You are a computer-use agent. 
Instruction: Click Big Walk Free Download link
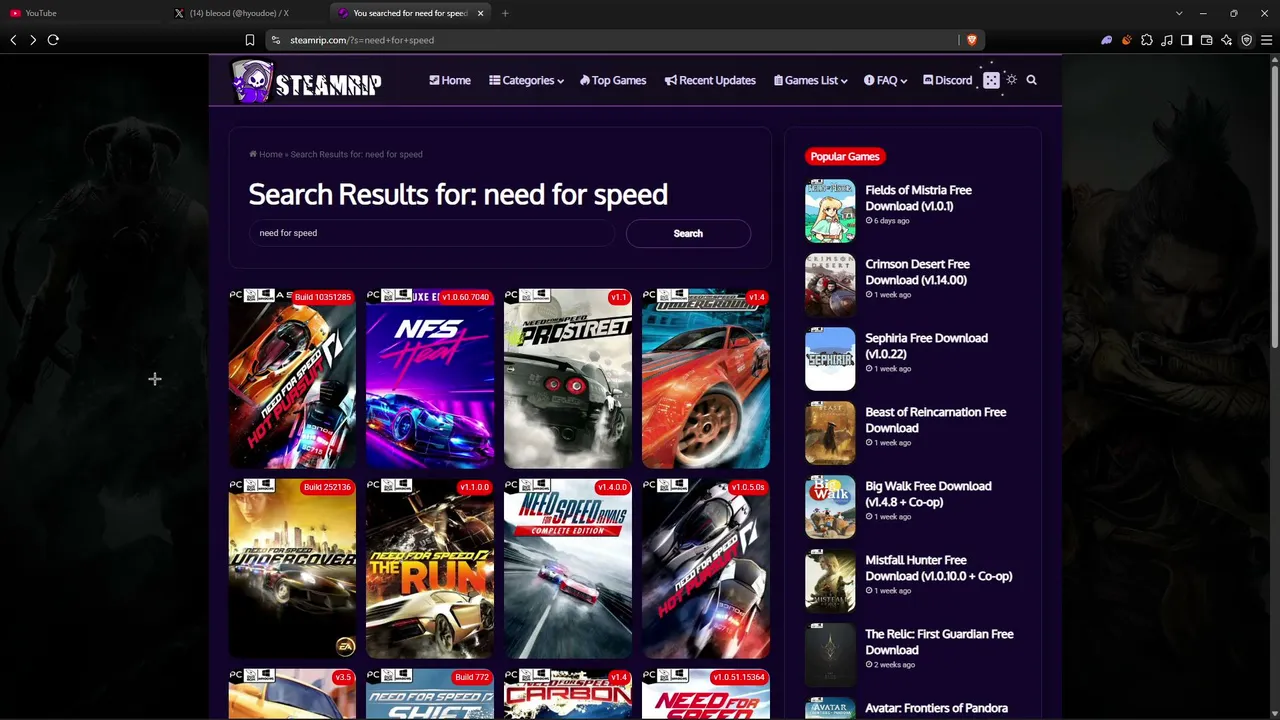coord(928,494)
